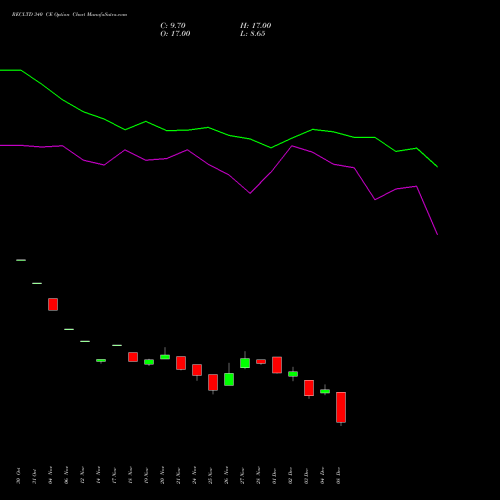Select the large red candle for 08 Dec

(x=341, y=407)
